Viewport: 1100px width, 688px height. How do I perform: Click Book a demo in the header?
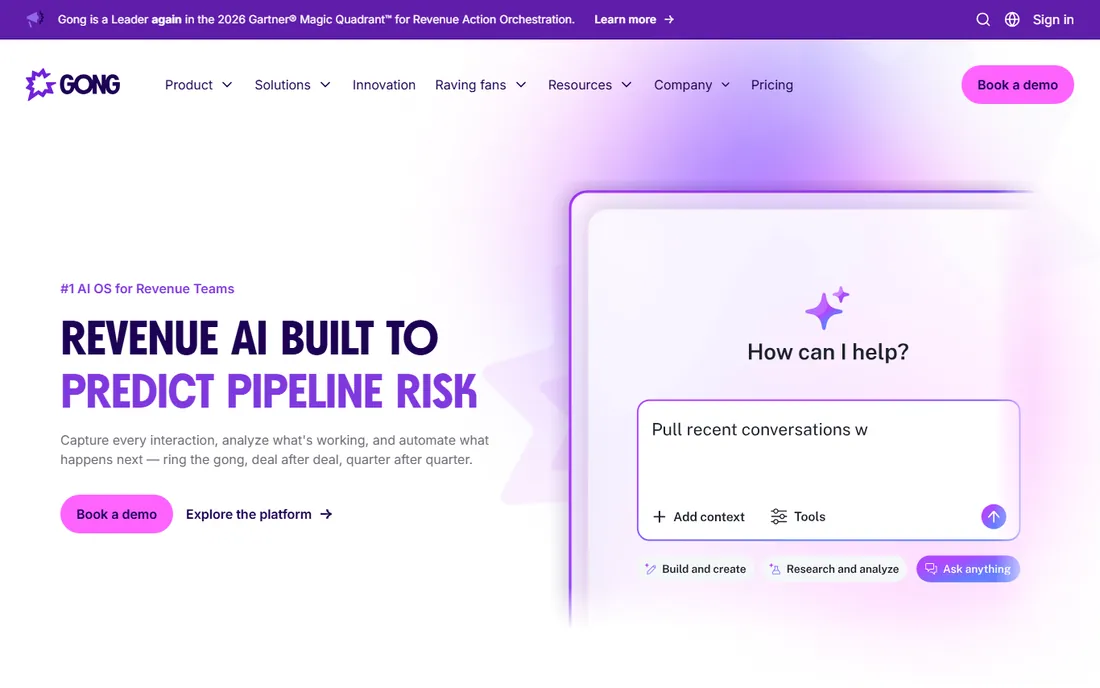click(x=1017, y=85)
